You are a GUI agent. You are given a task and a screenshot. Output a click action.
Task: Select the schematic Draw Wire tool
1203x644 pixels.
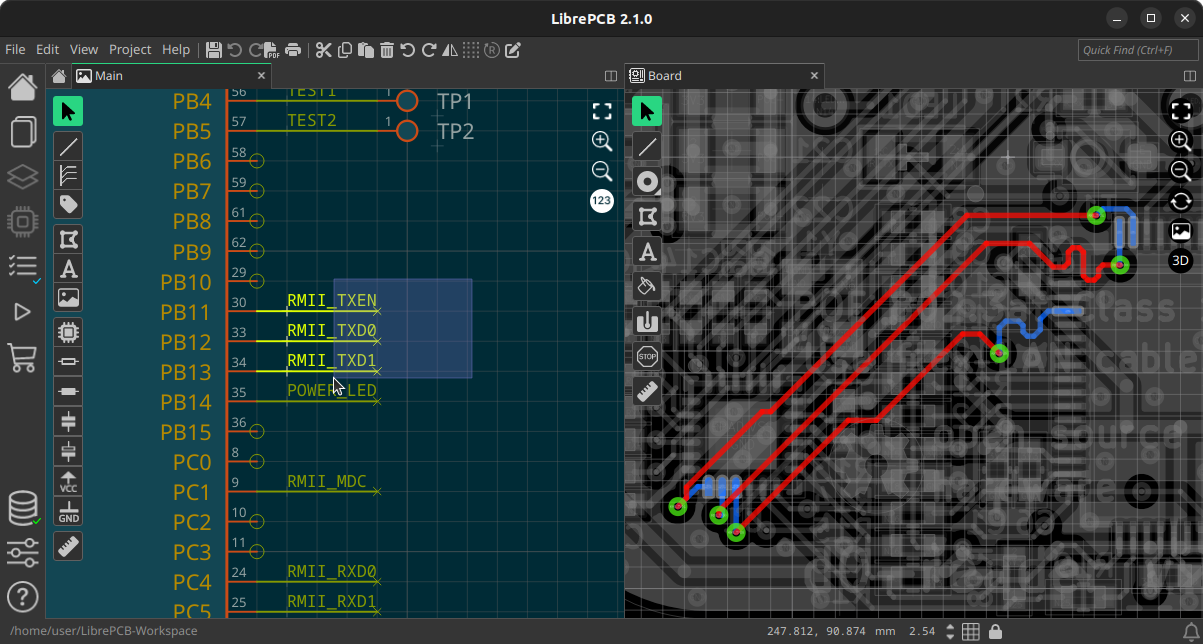pyautogui.click(x=68, y=146)
